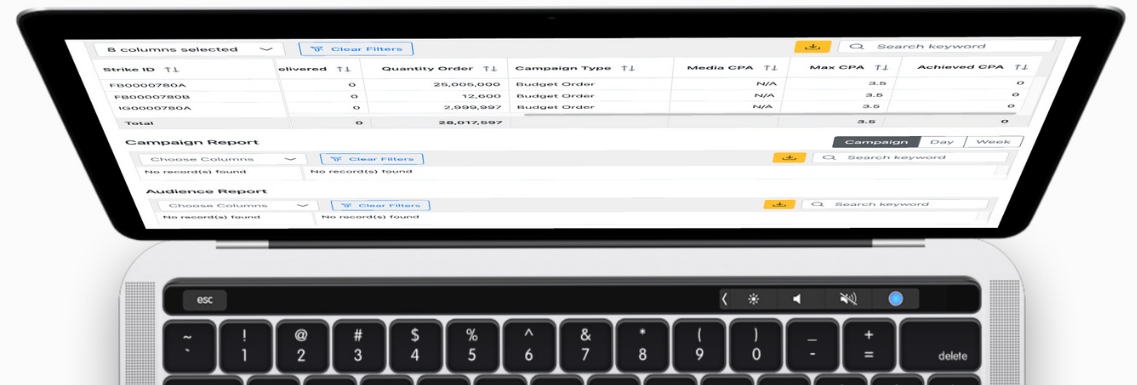Switch Campaign Report to Week view
The height and width of the screenshot is (385, 1137).
click(x=993, y=142)
